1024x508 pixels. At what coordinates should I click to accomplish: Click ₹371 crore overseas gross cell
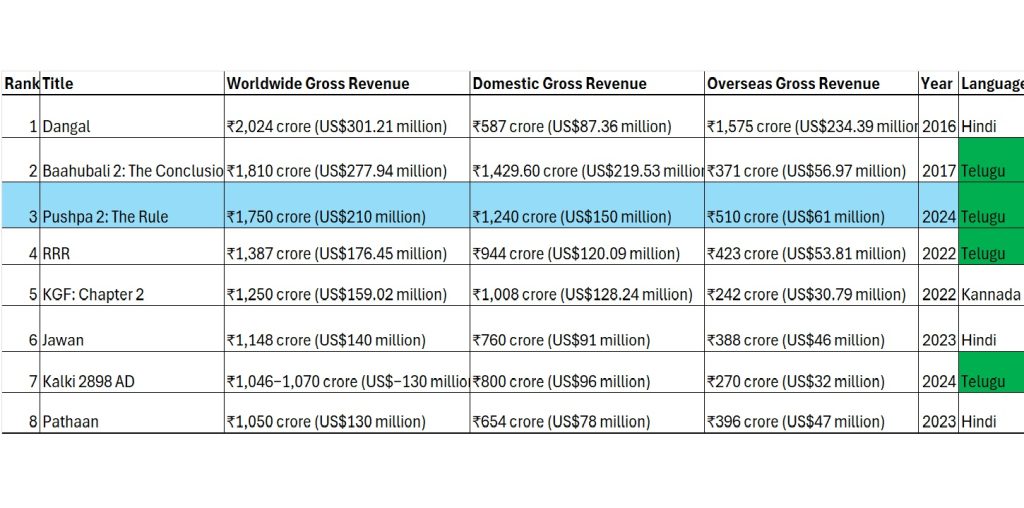click(x=811, y=160)
